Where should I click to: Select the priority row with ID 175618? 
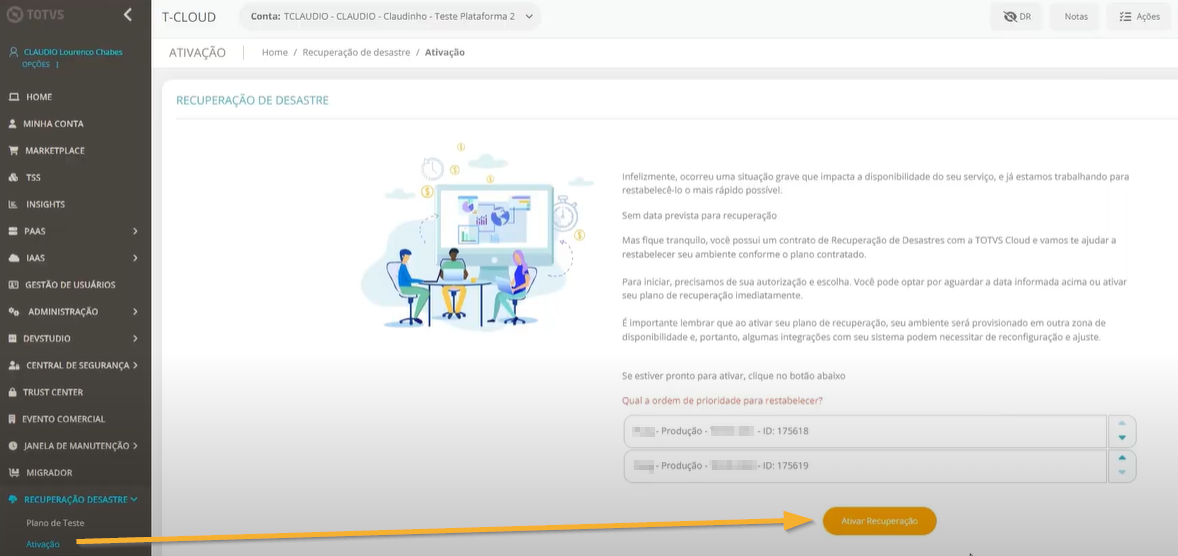pos(865,431)
